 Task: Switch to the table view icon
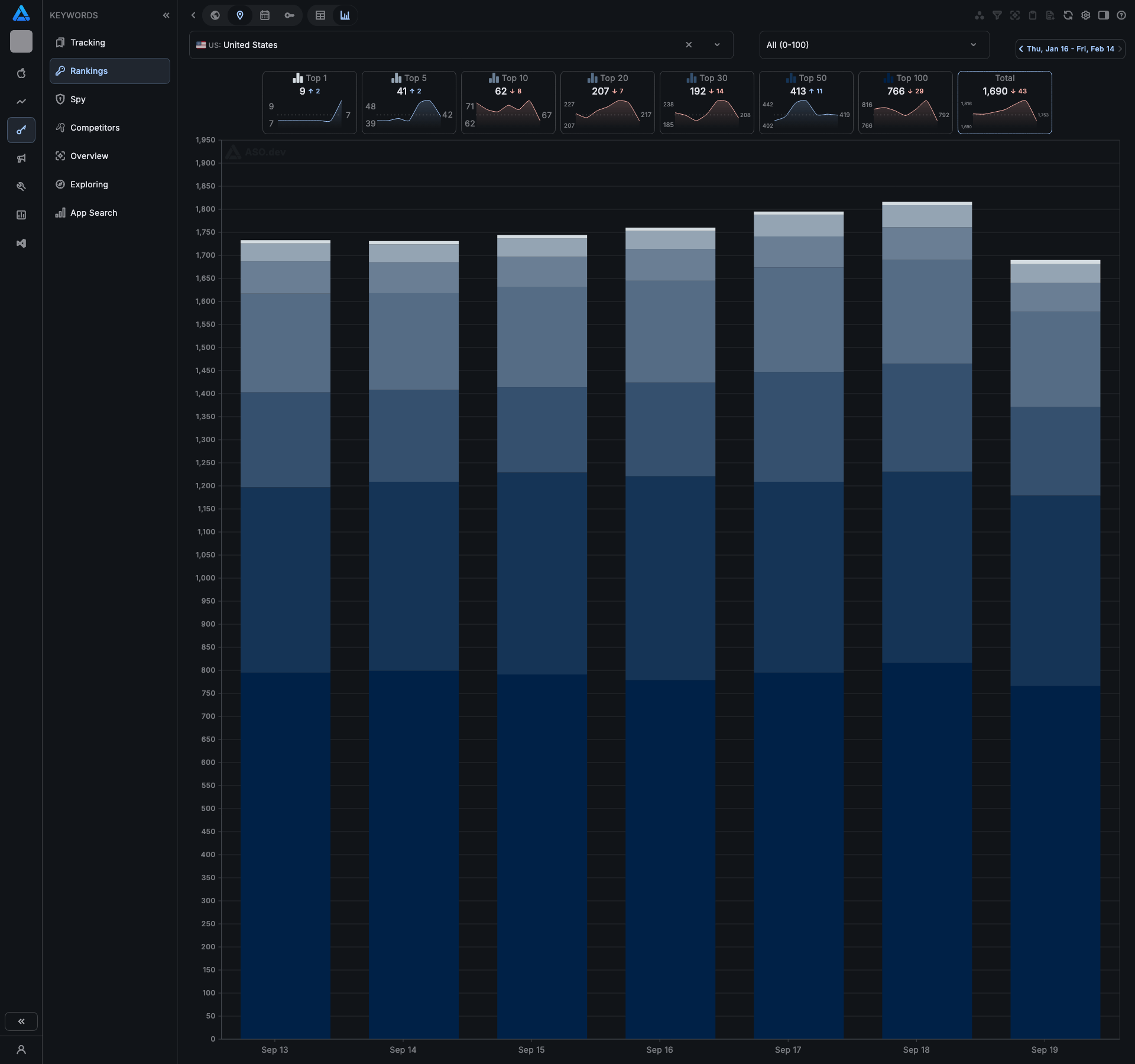[320, 15]
